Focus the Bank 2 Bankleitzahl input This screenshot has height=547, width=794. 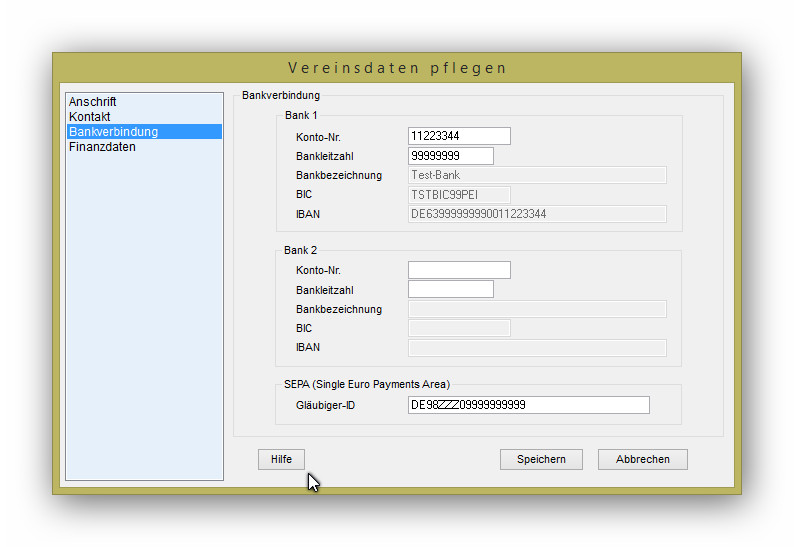pos(450,290)
